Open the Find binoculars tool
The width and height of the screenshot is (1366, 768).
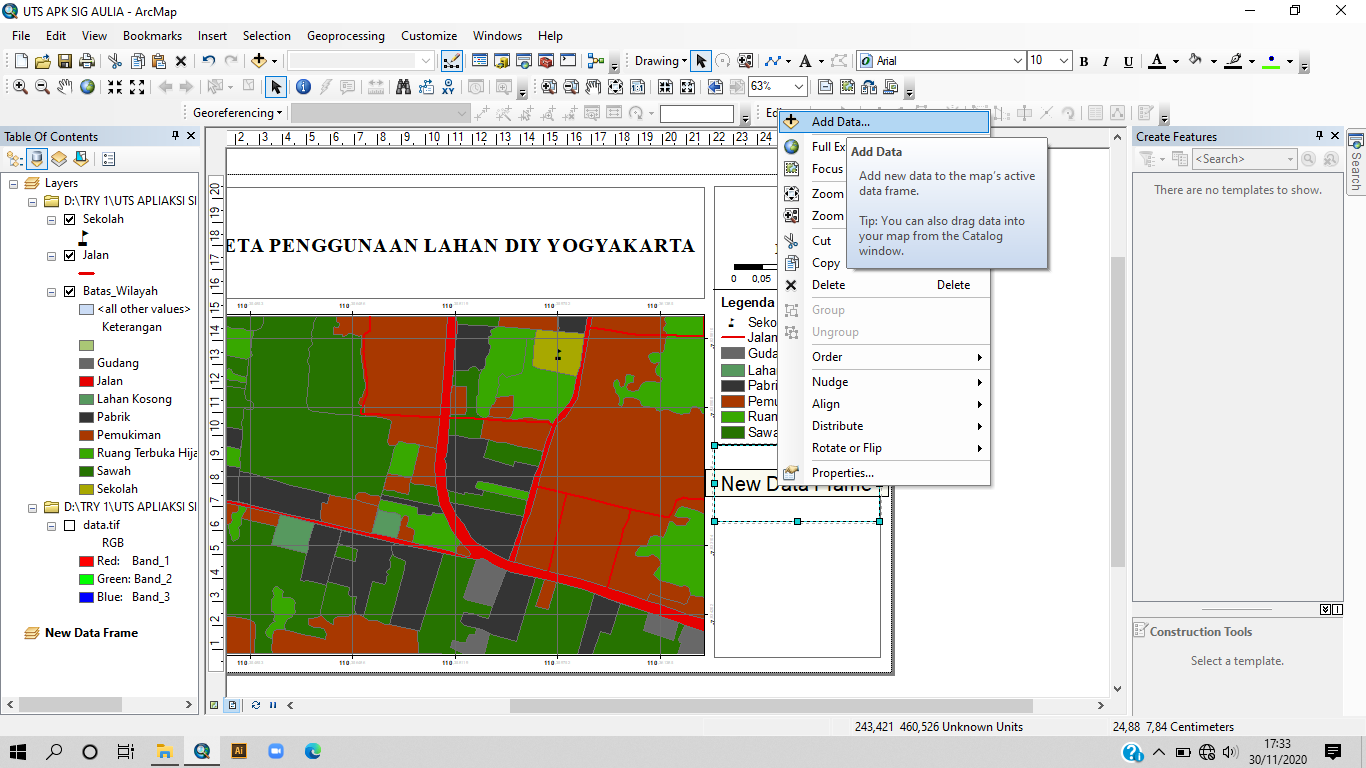tap(403, 87)
